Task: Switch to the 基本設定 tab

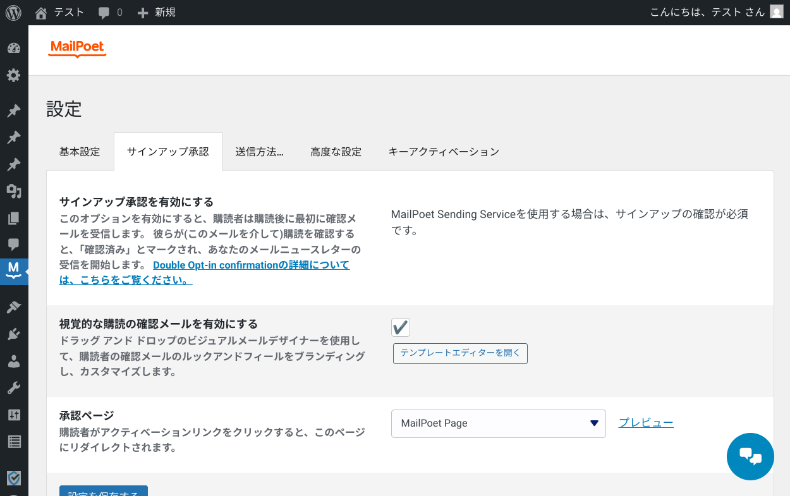Action: (x=80, y=152)
